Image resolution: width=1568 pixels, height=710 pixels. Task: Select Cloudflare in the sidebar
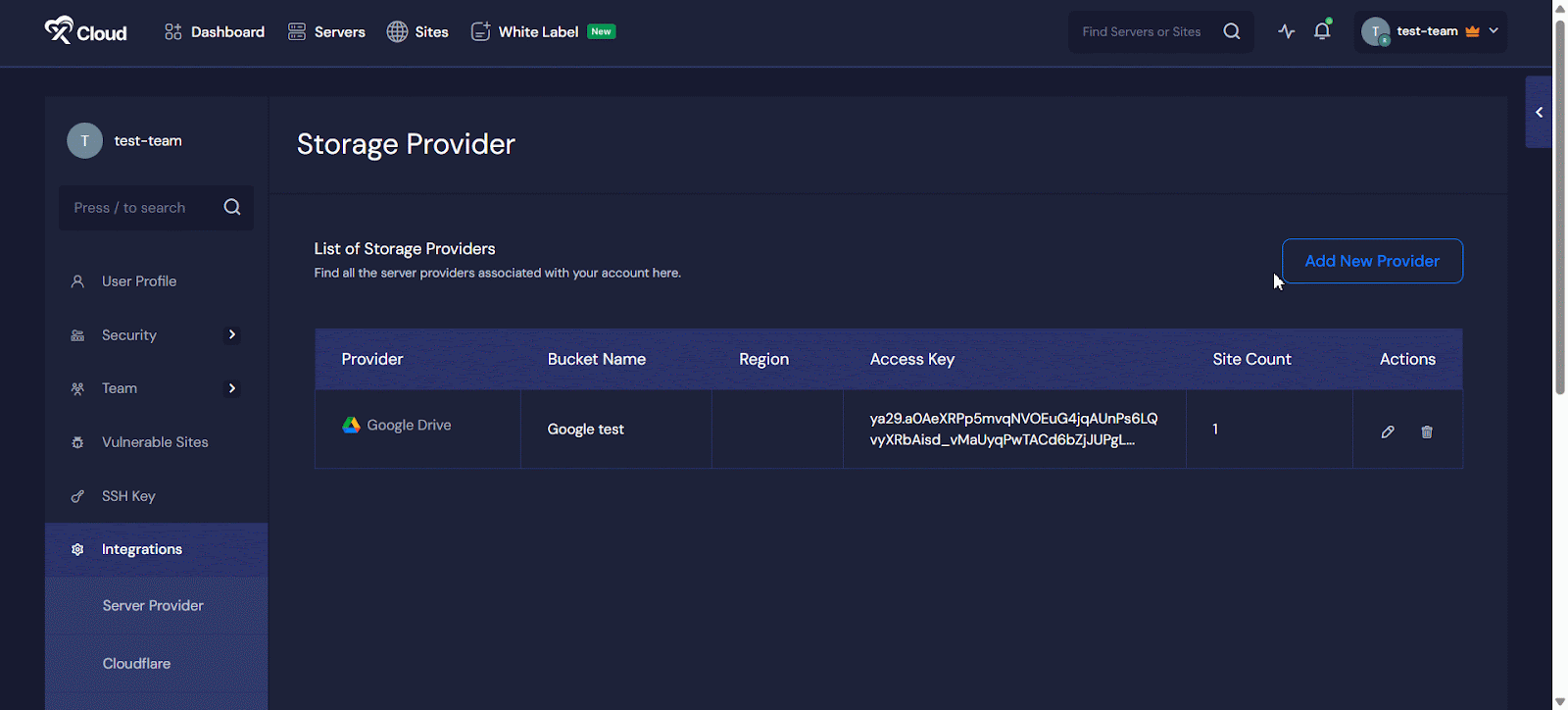pyautogui.click(x=136, y=663)
